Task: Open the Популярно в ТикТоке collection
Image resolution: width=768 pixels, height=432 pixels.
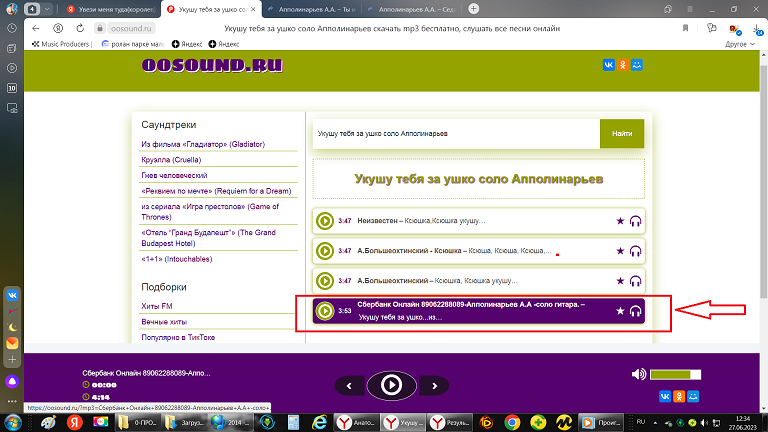Action: click(x=178, y=337)
